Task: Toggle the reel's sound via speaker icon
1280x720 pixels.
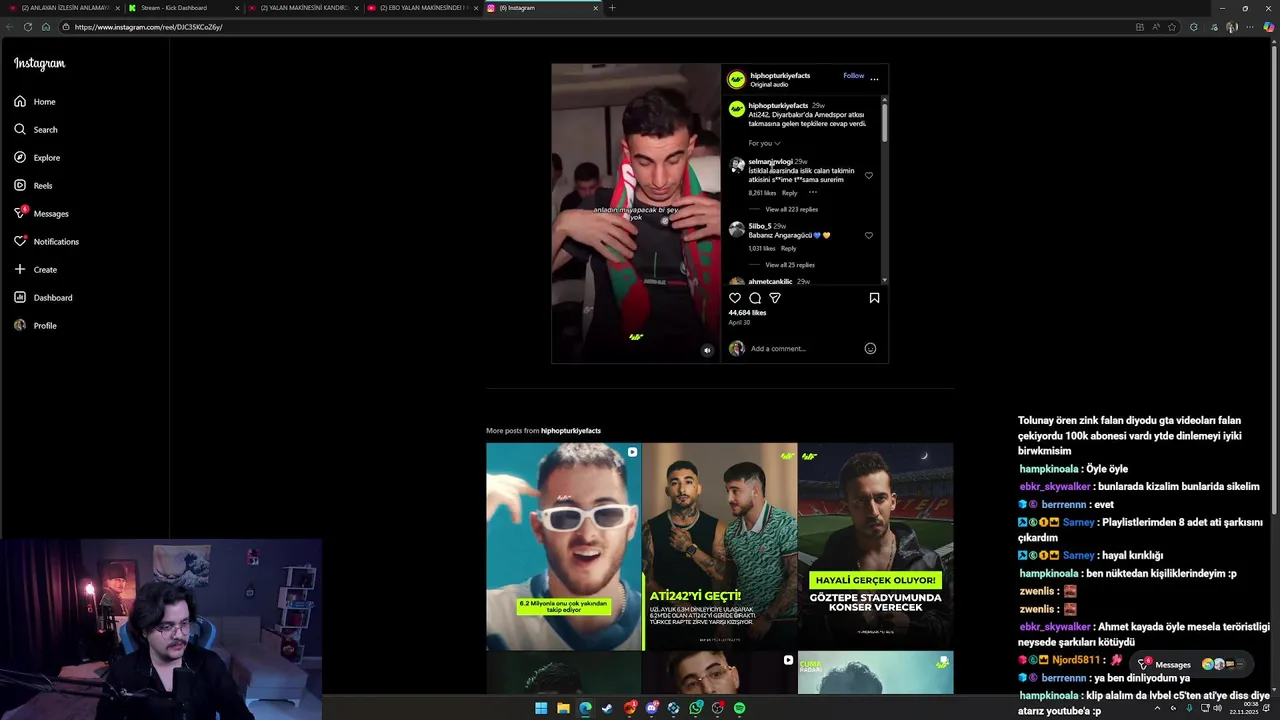Action: tap(707, 350)
